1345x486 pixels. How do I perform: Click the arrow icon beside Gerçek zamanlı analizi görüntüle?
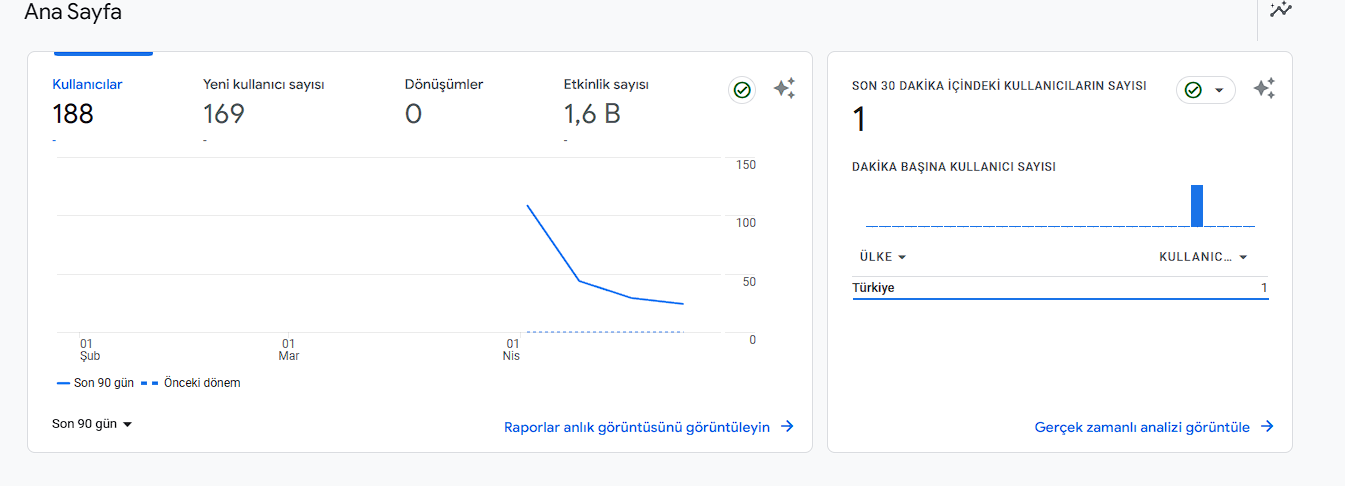(x=1267, y=427)
